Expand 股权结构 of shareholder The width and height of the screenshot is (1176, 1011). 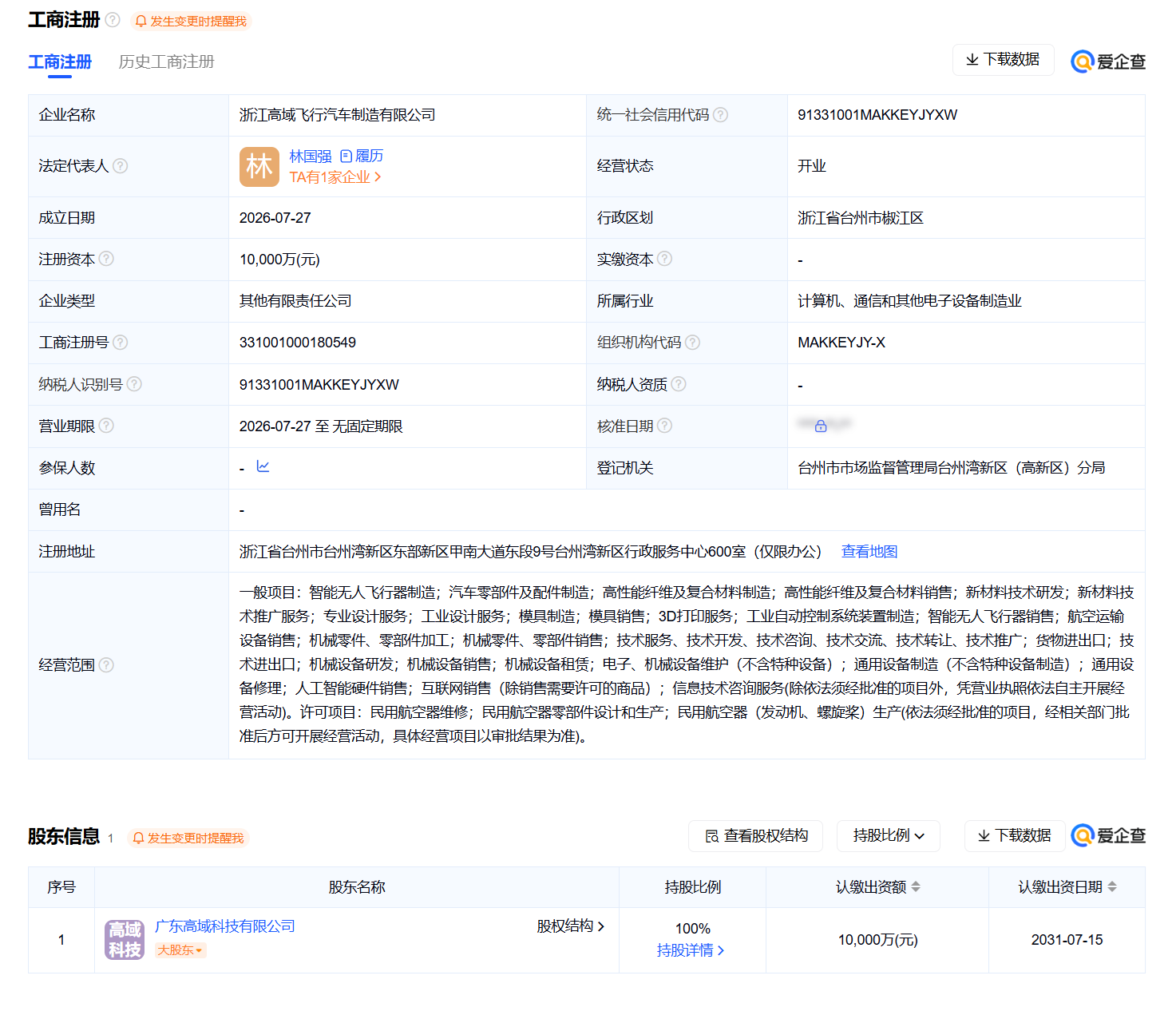tap(570, 926)
